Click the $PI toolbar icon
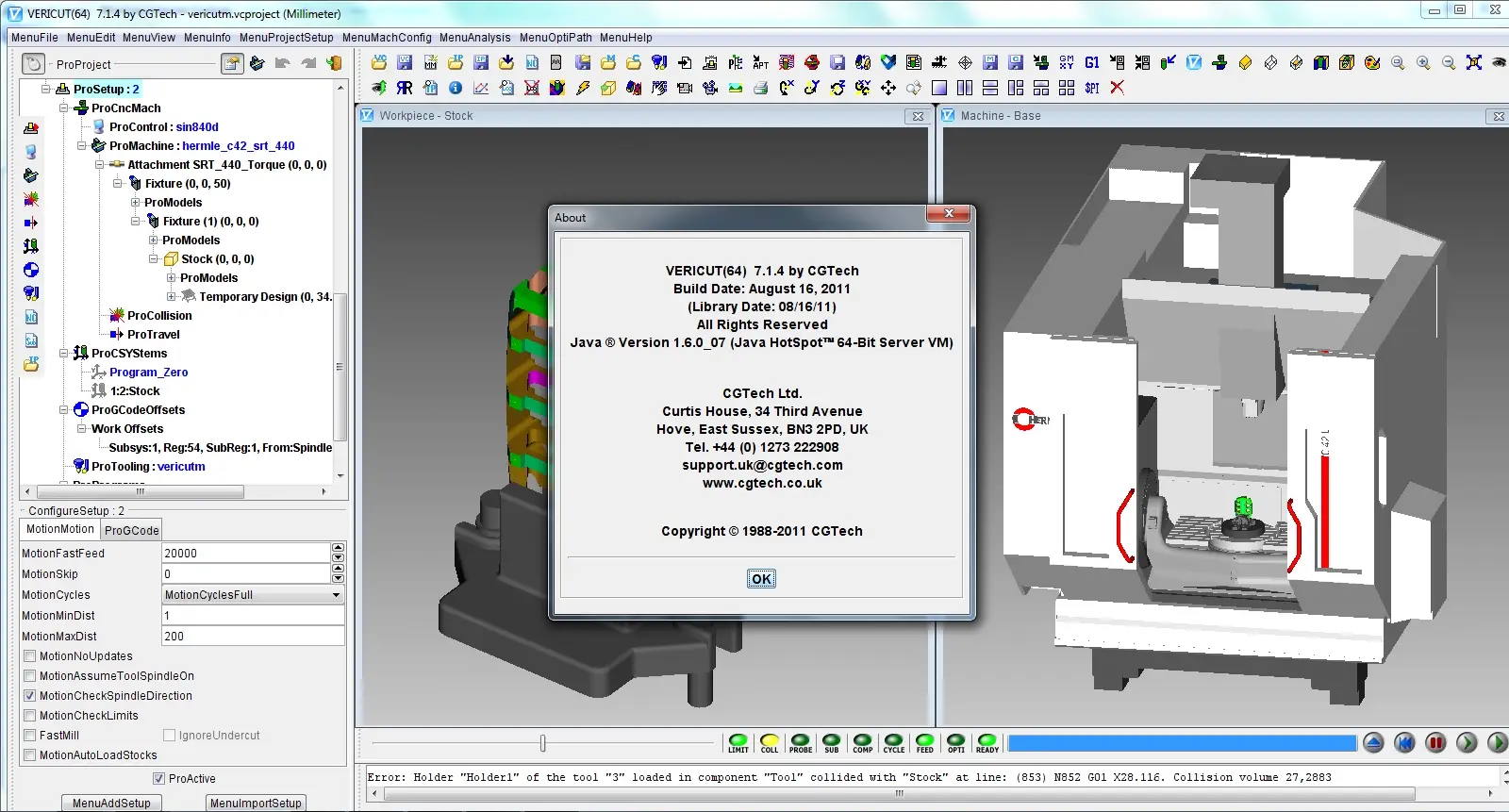 pos(1092,88)
